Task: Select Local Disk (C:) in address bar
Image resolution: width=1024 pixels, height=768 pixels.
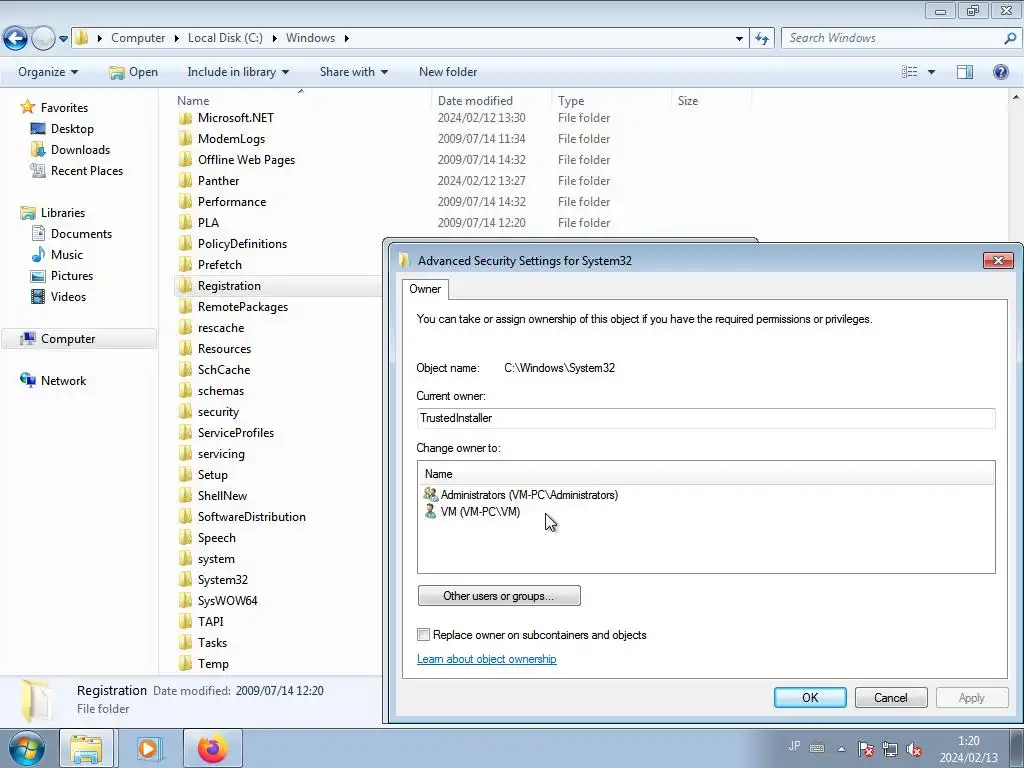Action: point(225,38)
